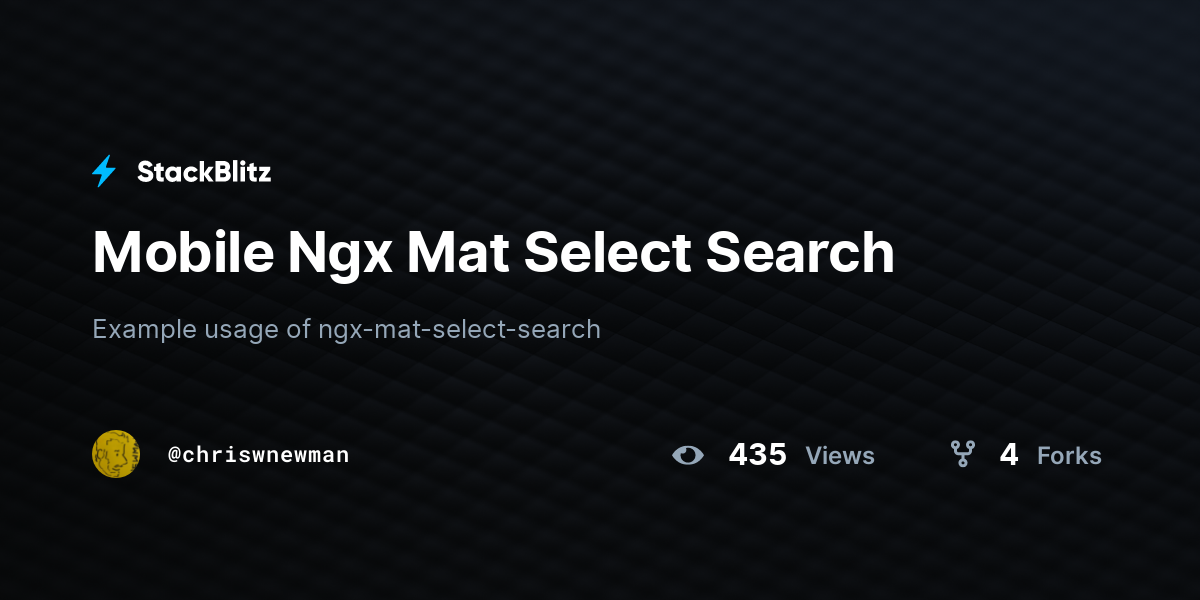
Task: Click the word Ngx in the title
Action: click(340, 256)
